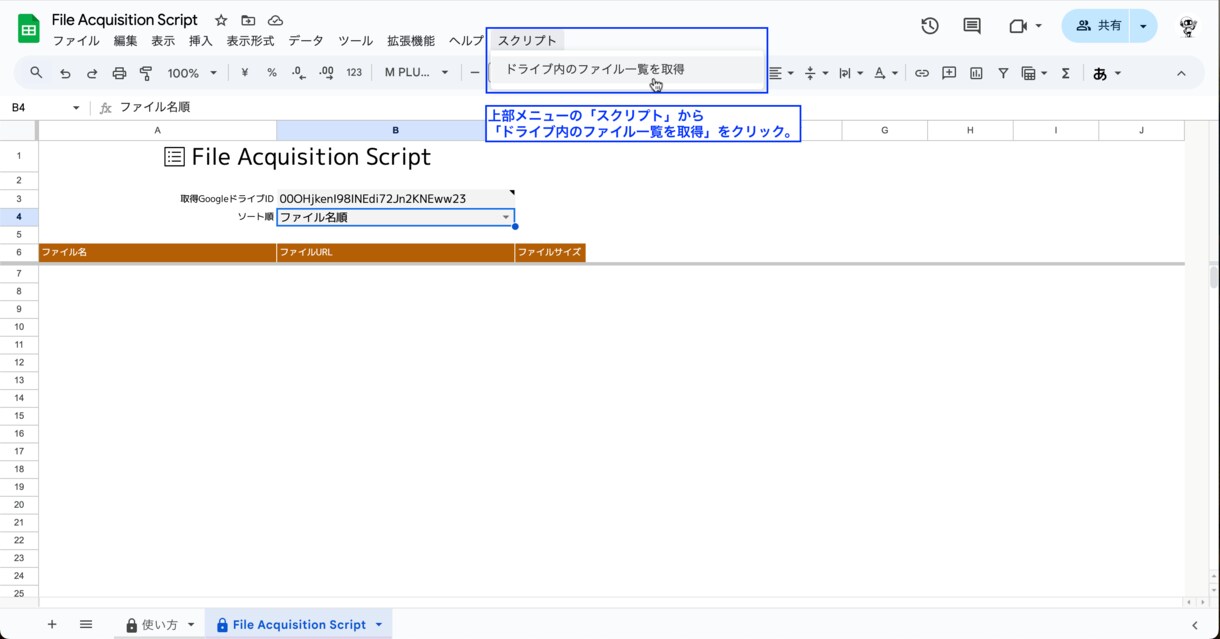This screenshot has height=639, width=1220.
Task: Open the スクリプト menu
Action: (x=527, y=41)
